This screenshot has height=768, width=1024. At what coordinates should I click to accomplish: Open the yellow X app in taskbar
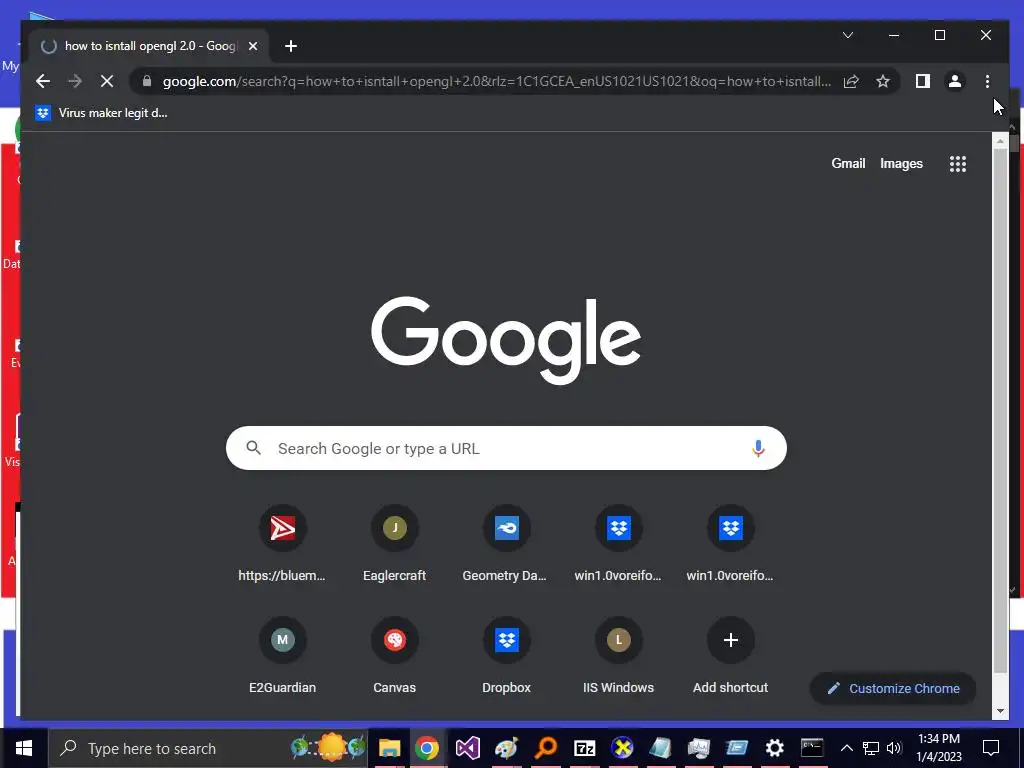click(622, 748)
